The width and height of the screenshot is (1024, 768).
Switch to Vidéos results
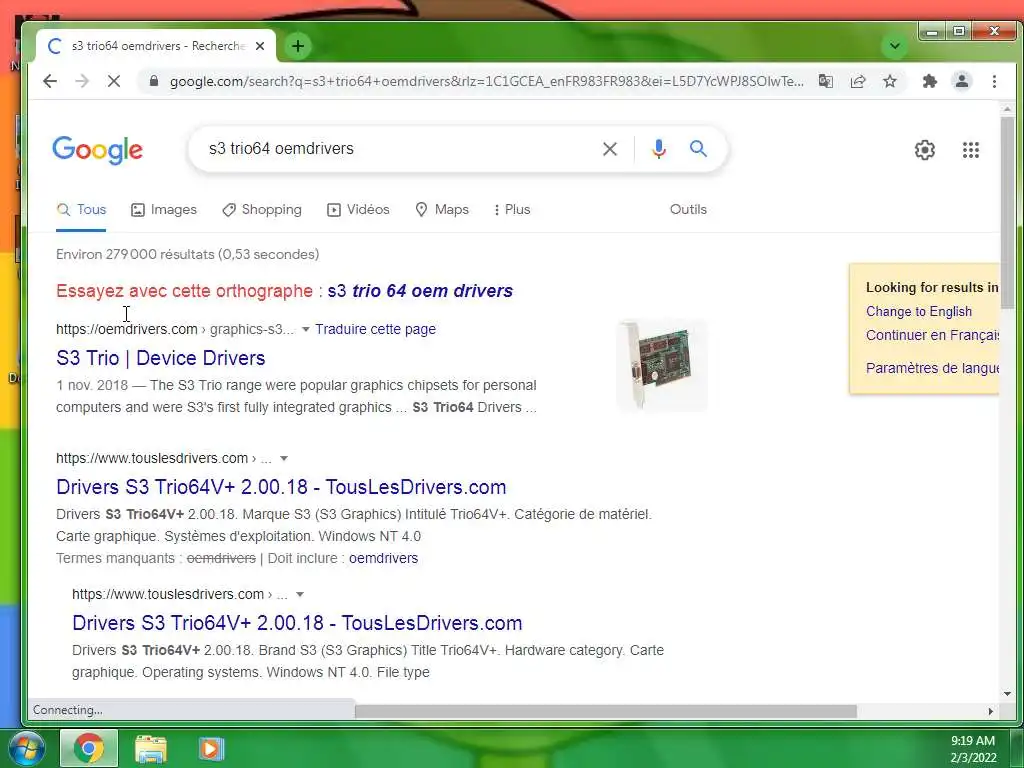358,210
